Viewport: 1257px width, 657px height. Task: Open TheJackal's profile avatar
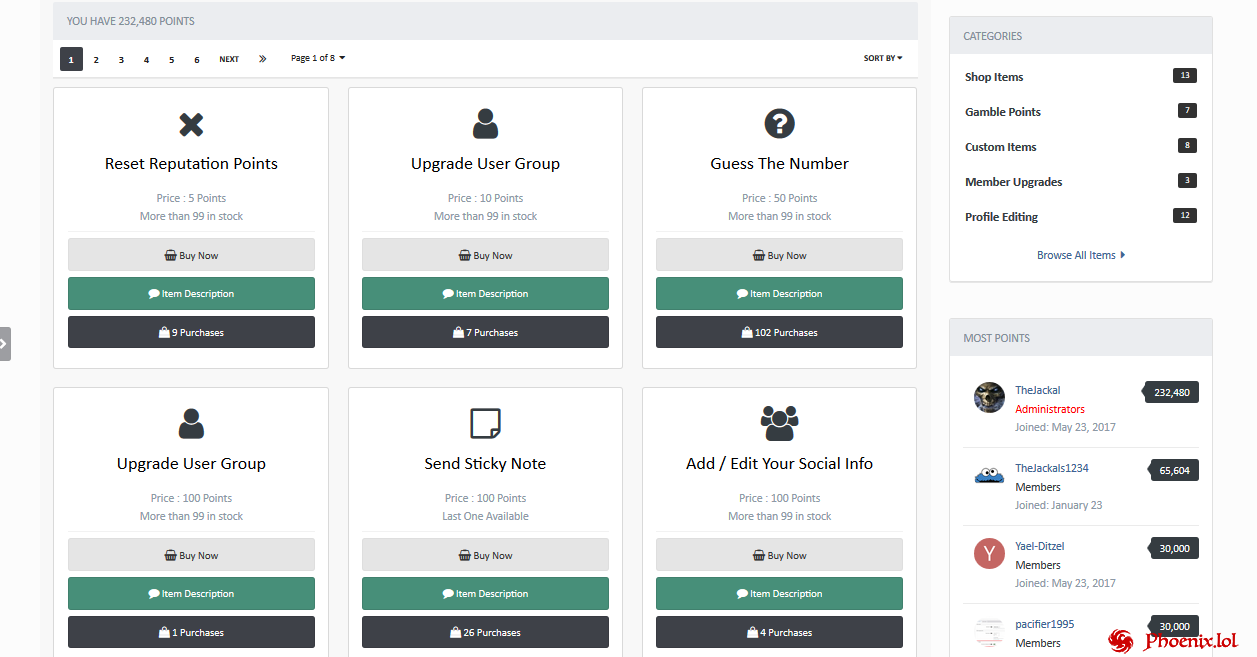(x=989, y=397)
